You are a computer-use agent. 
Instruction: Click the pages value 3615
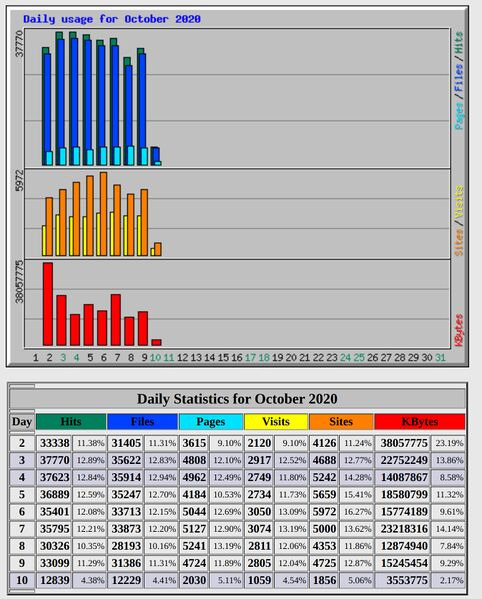click(194, 443)
